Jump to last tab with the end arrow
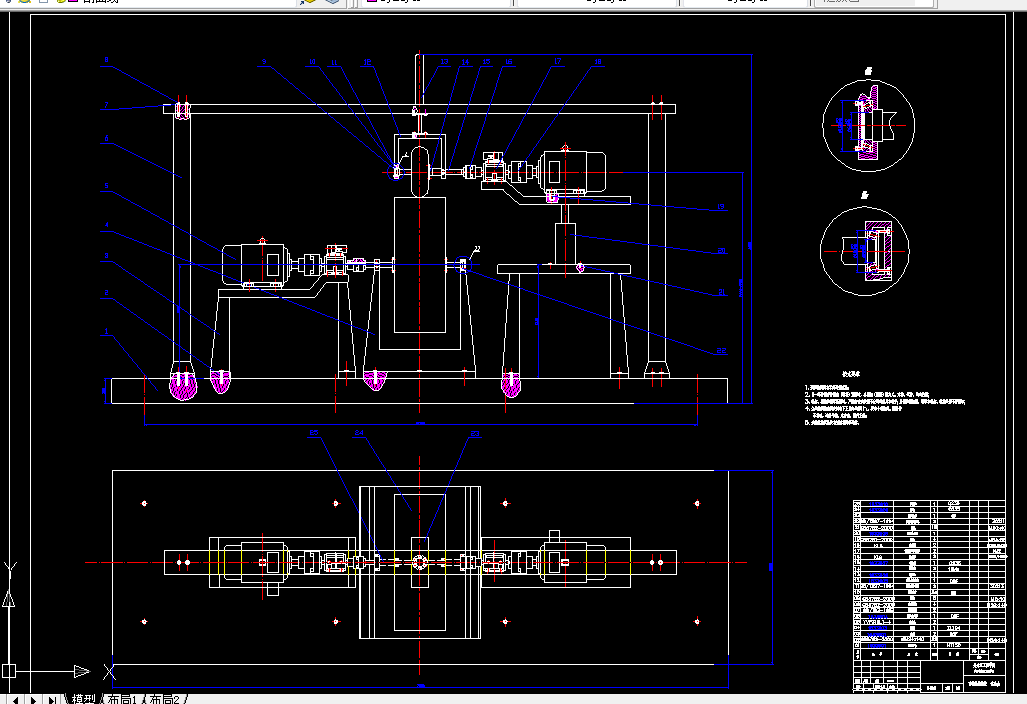Screen dimensions: 1027x704 pyautogui.click(x=52, y=699)
